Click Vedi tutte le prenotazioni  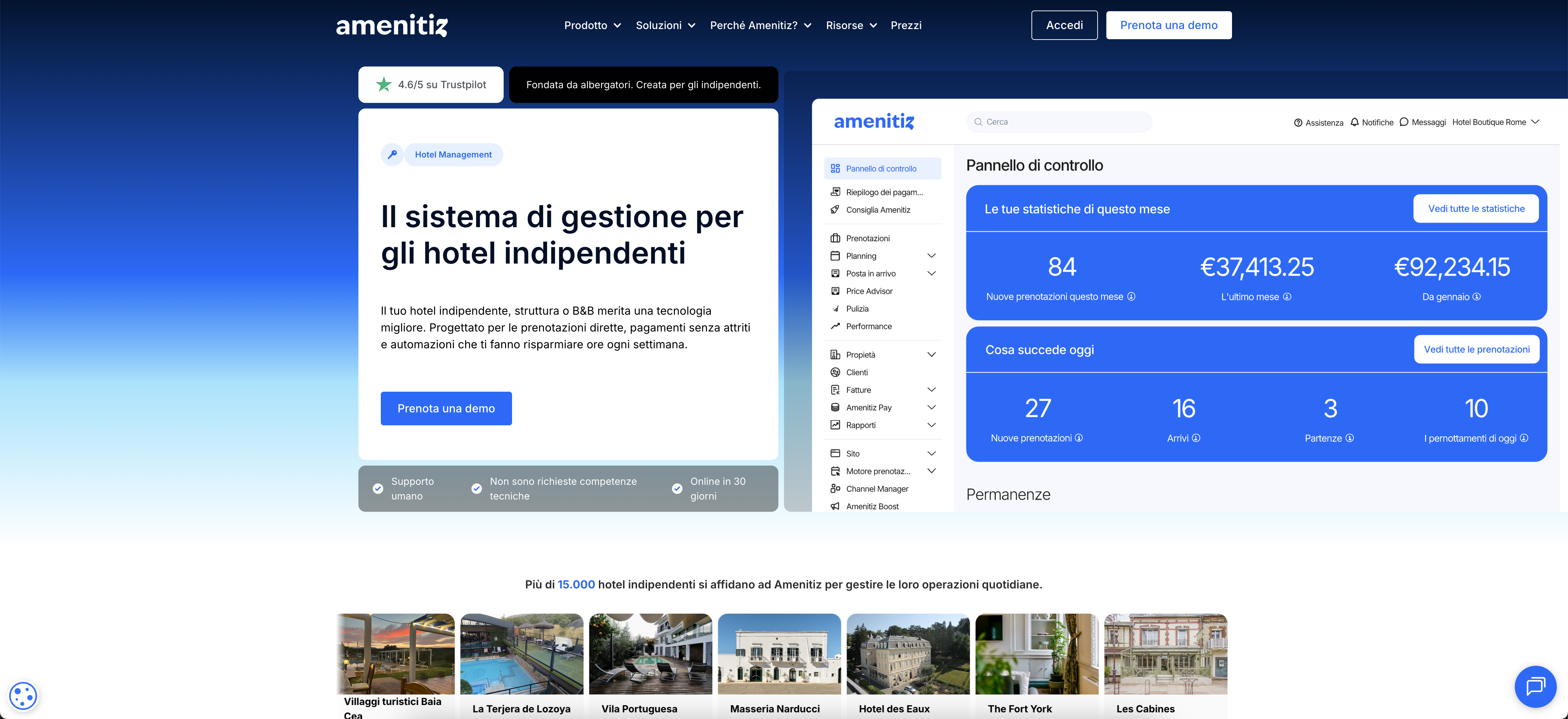coord(1476,349)
